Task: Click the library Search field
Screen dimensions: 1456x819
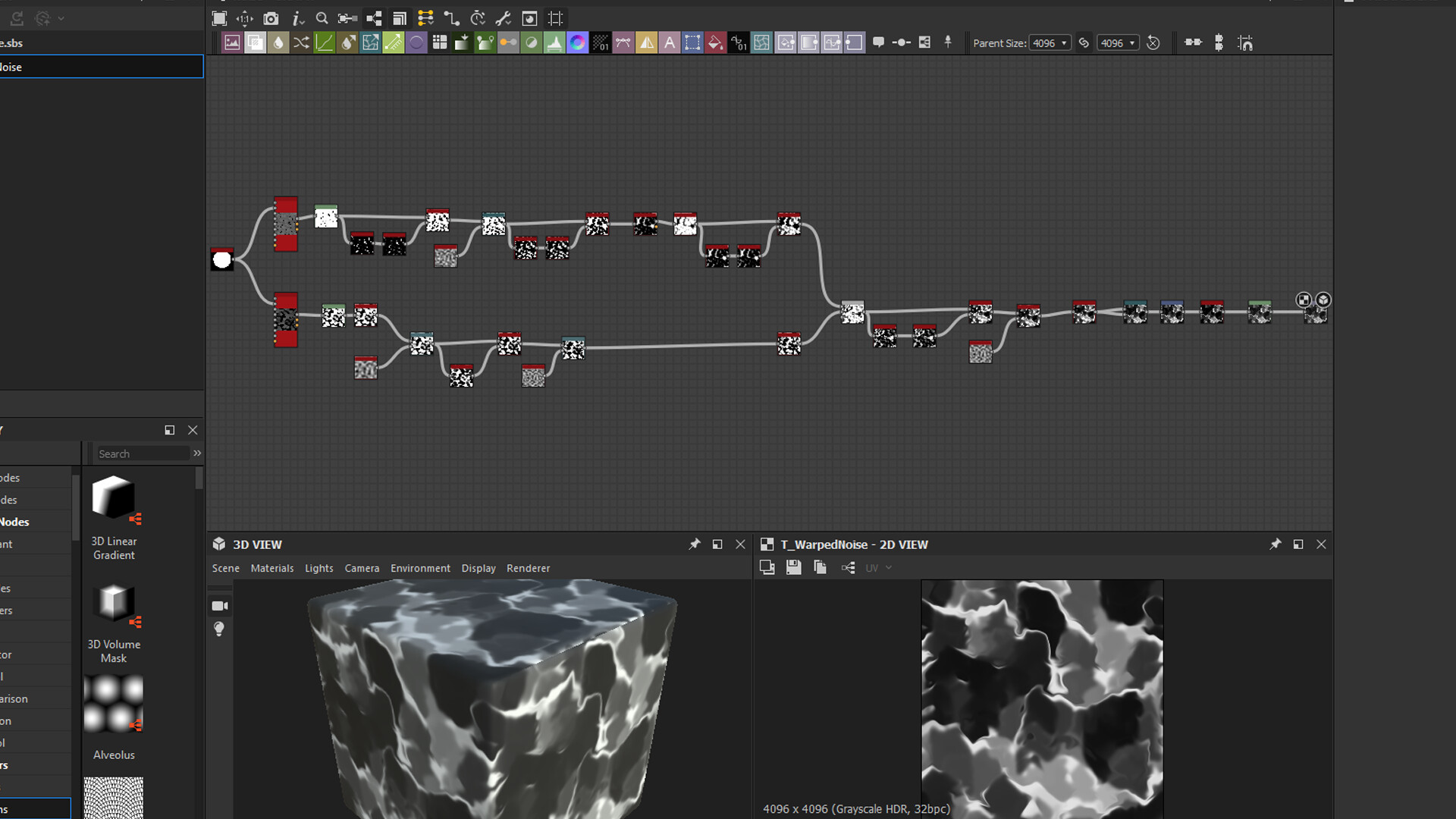Action: coord(143,453)
